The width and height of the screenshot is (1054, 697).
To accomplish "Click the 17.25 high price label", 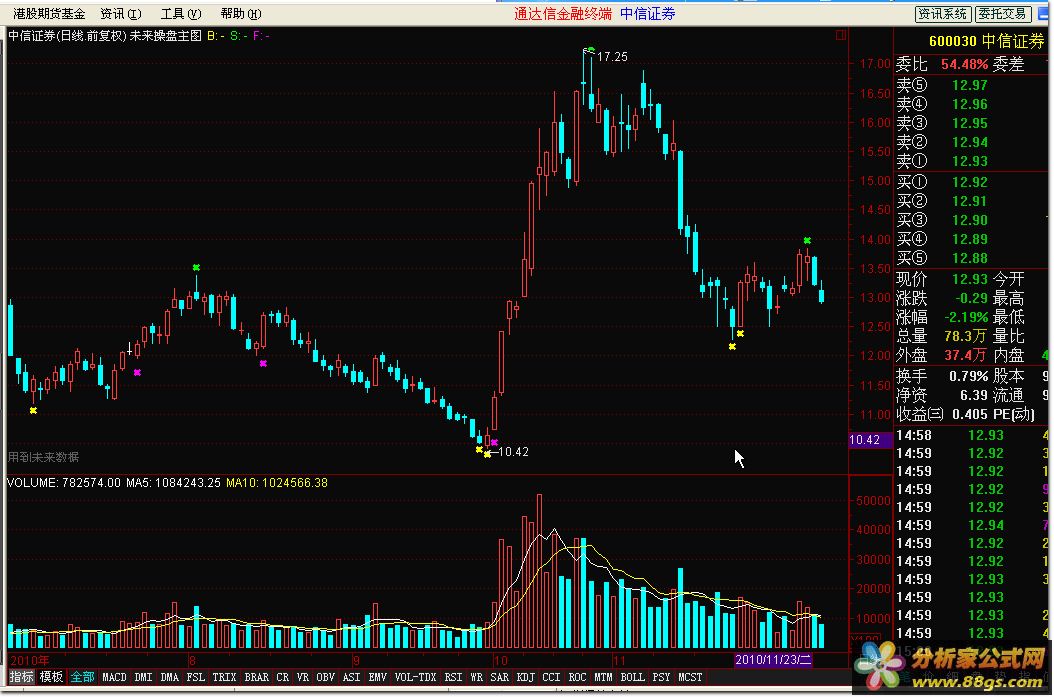I will (612, 57).
